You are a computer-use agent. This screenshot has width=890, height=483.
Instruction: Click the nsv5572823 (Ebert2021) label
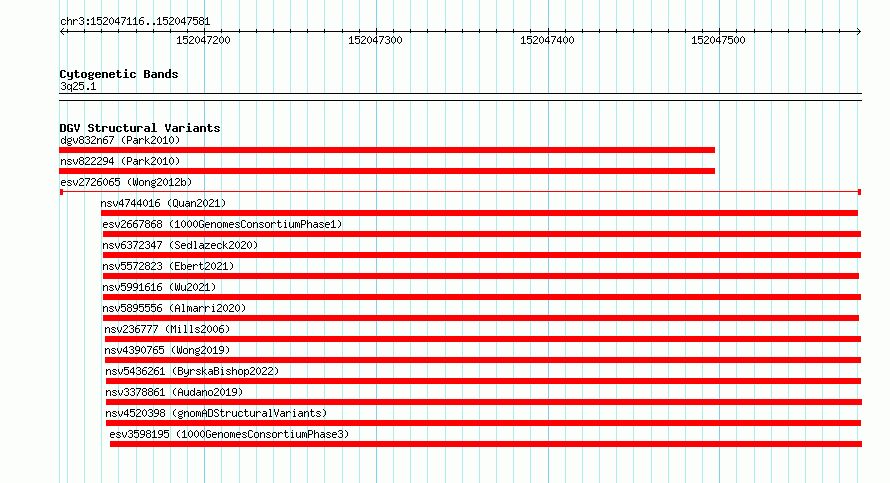pyautogui.click(x=168, y=266)
